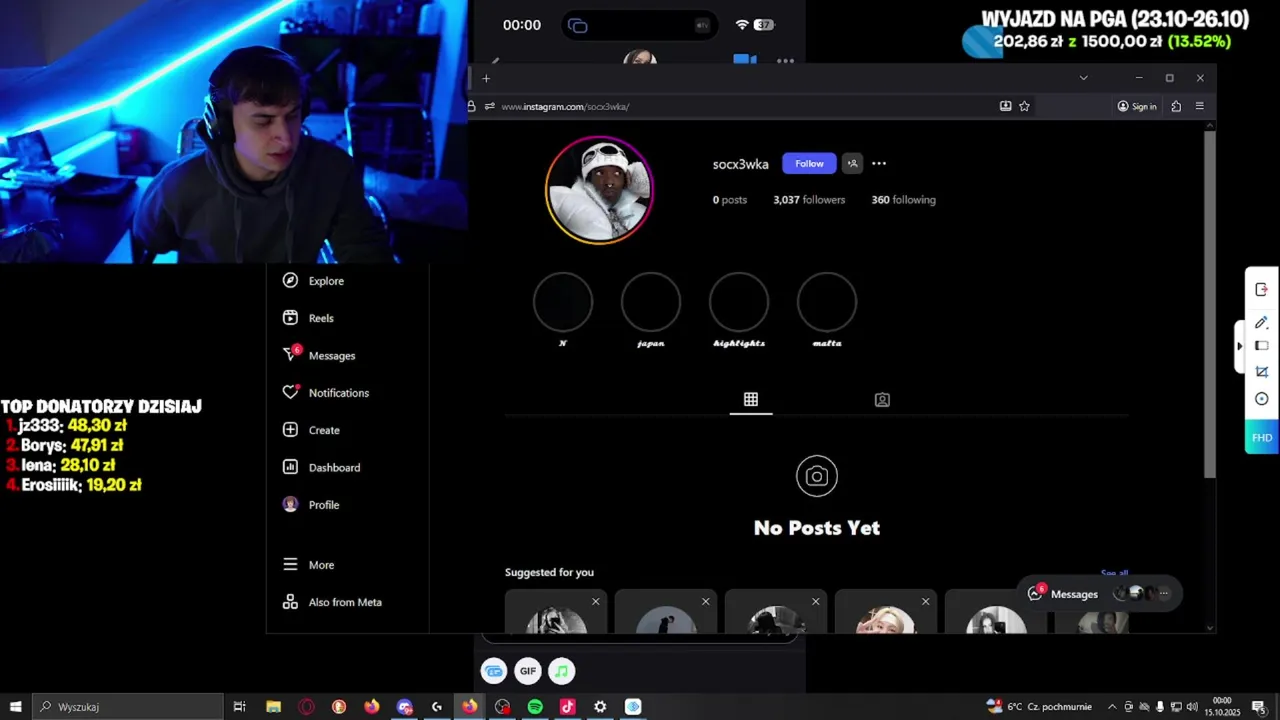Open Opera GX from the taskbar
Viewport: 1280px width, 720px height.
pos(306,707)
